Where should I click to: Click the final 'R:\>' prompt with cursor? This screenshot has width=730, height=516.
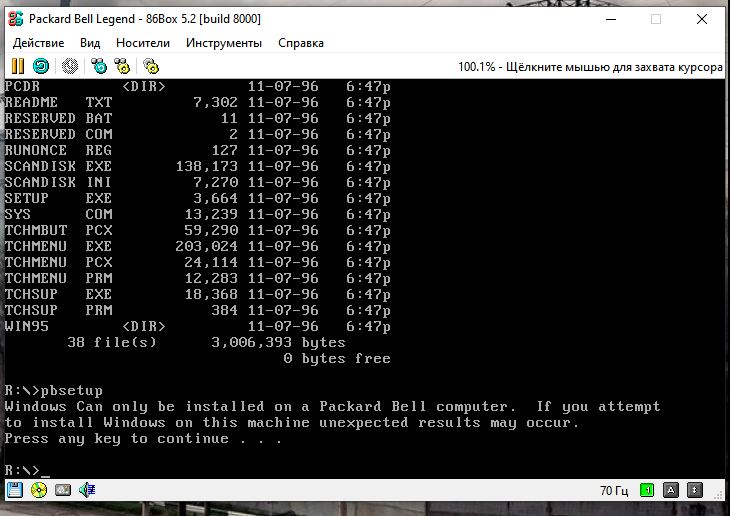pos(27,470)
